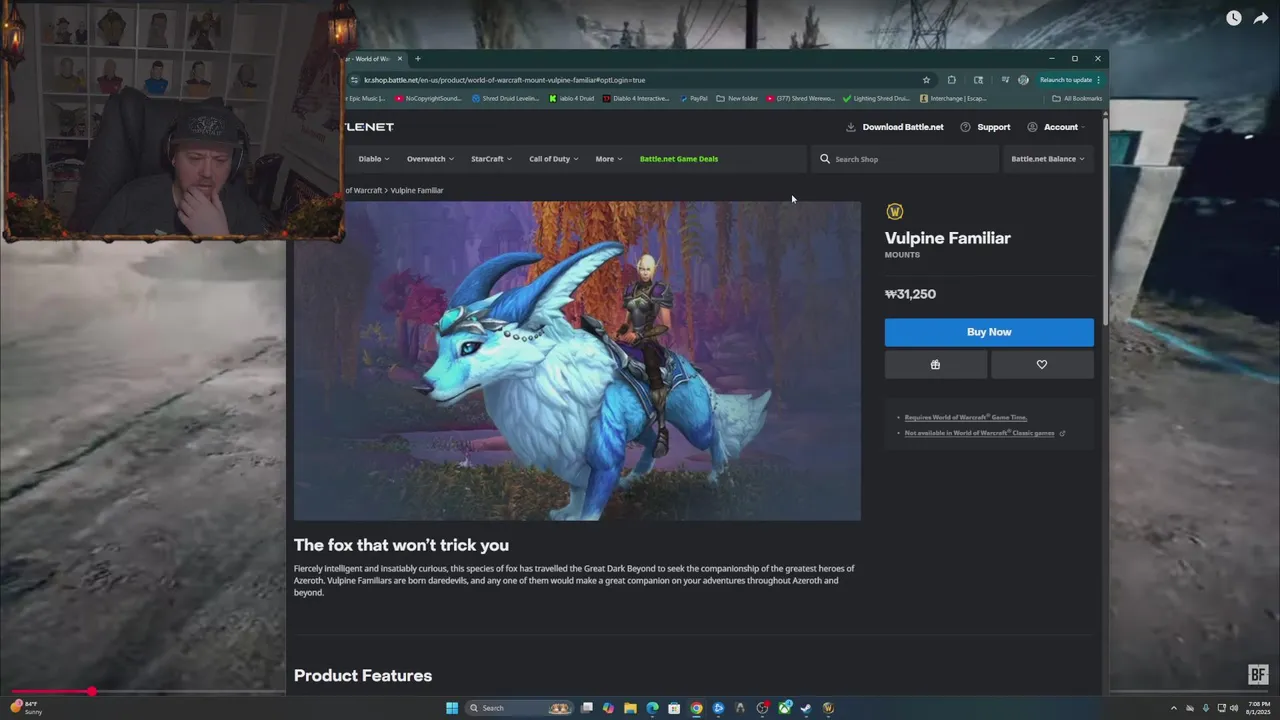1280x720 pixels.
Task: Click the search magnifier icon in shop search
Action: pyautogui.click(x=825, y=159)
